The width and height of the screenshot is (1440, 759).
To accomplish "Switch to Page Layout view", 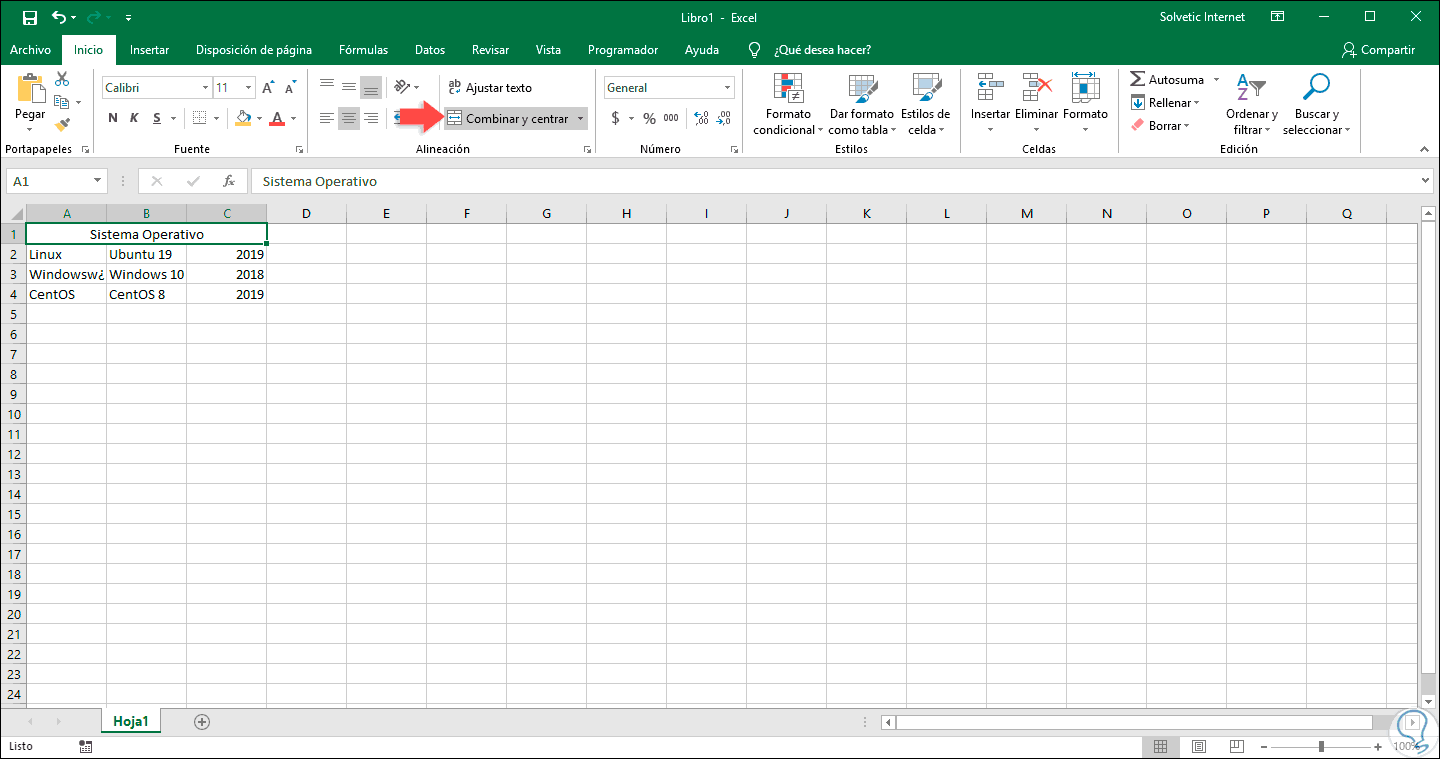I will tap(1198, 746).
